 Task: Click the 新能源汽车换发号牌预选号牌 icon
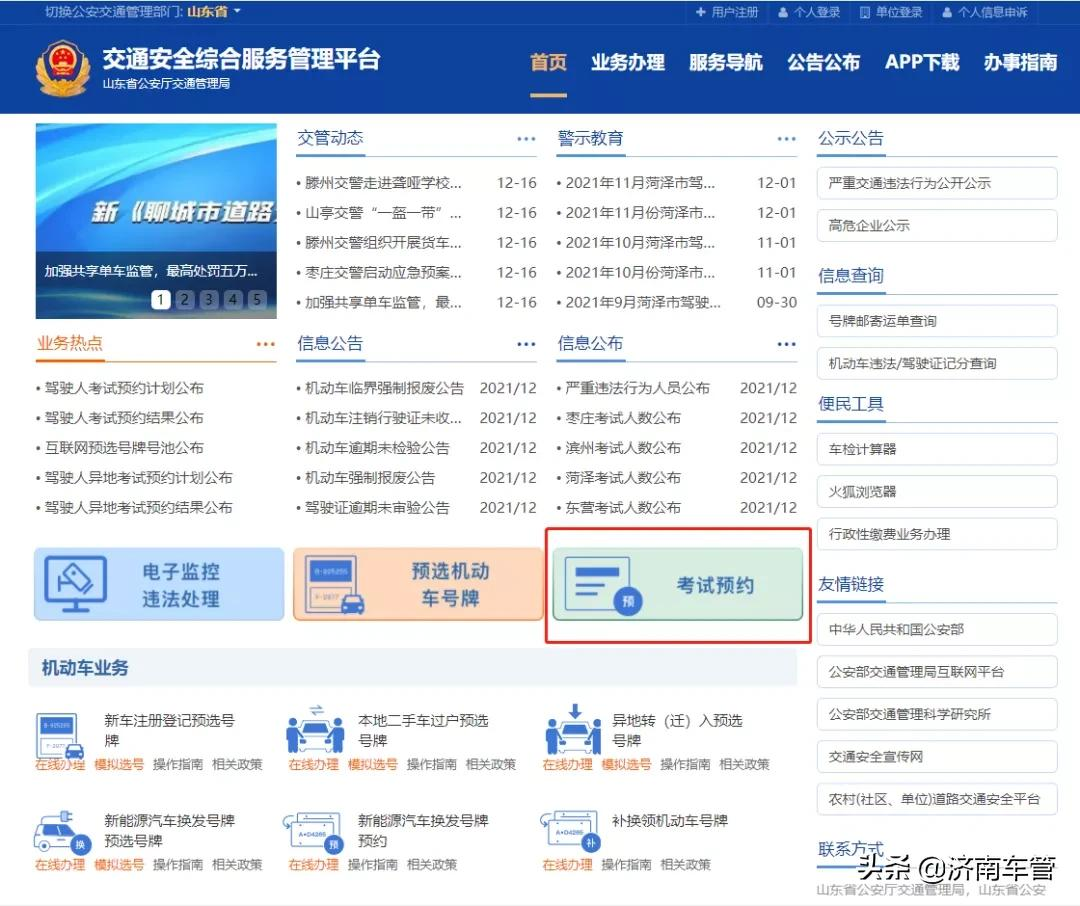pos(57,833)
